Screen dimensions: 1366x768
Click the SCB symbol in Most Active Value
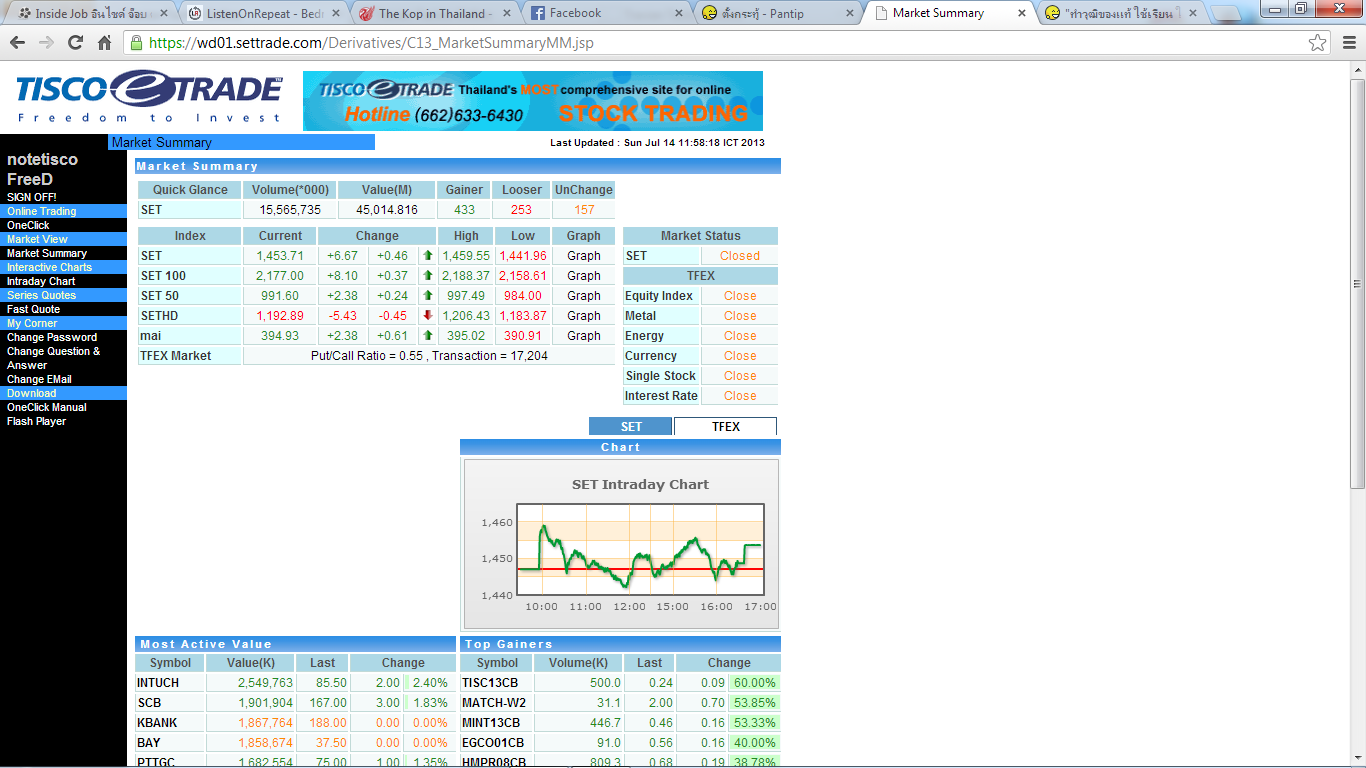[x=149, y=703]
